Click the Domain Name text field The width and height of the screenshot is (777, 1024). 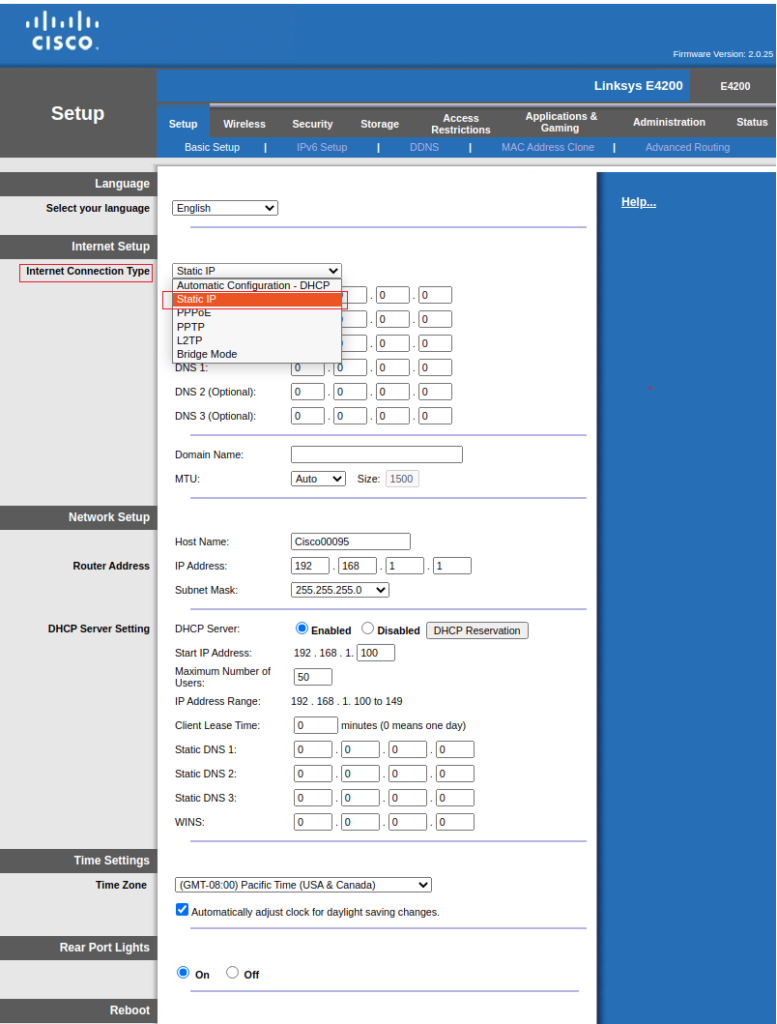tap(376, 455)
